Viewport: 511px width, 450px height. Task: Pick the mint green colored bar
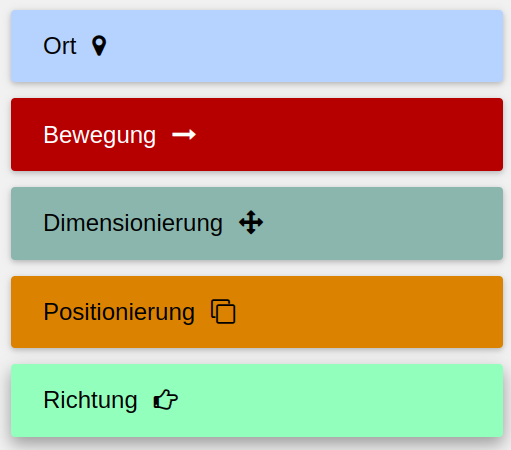coord(257,401)
